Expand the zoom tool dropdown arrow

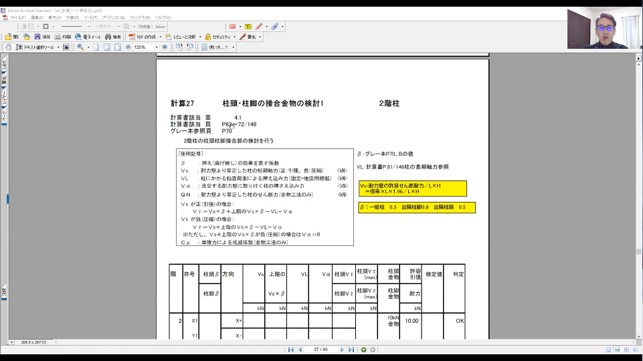(x=88, y=47)
